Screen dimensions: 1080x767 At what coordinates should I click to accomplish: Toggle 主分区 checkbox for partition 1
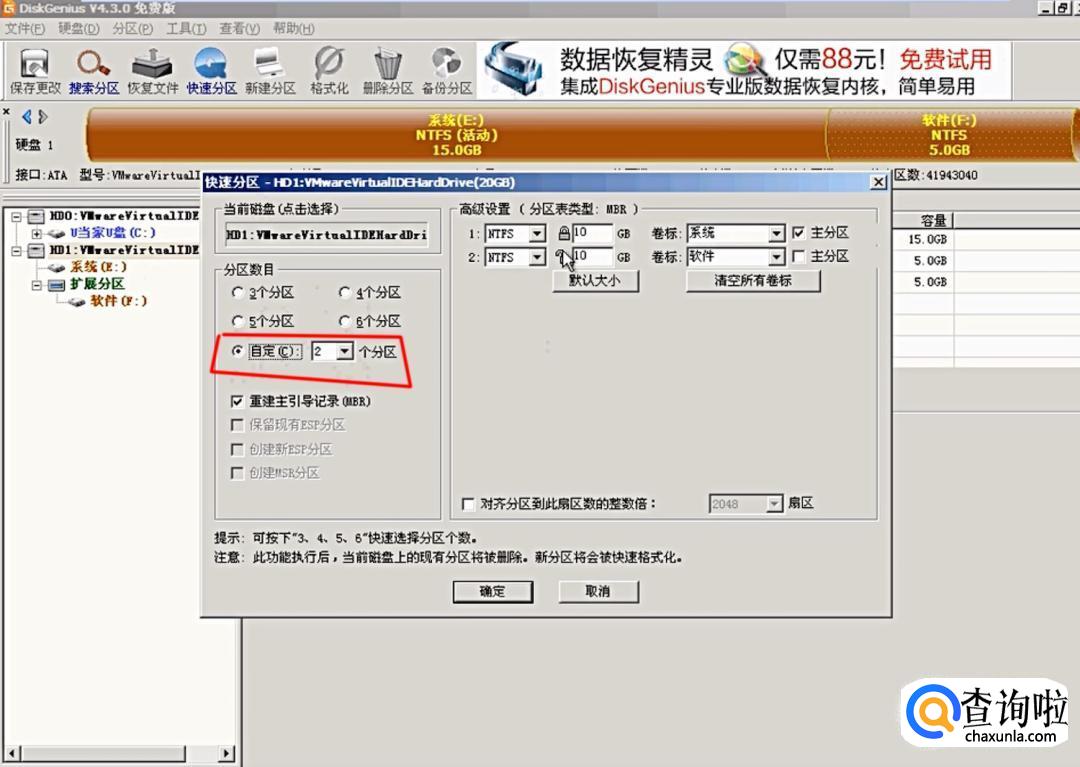798,233
